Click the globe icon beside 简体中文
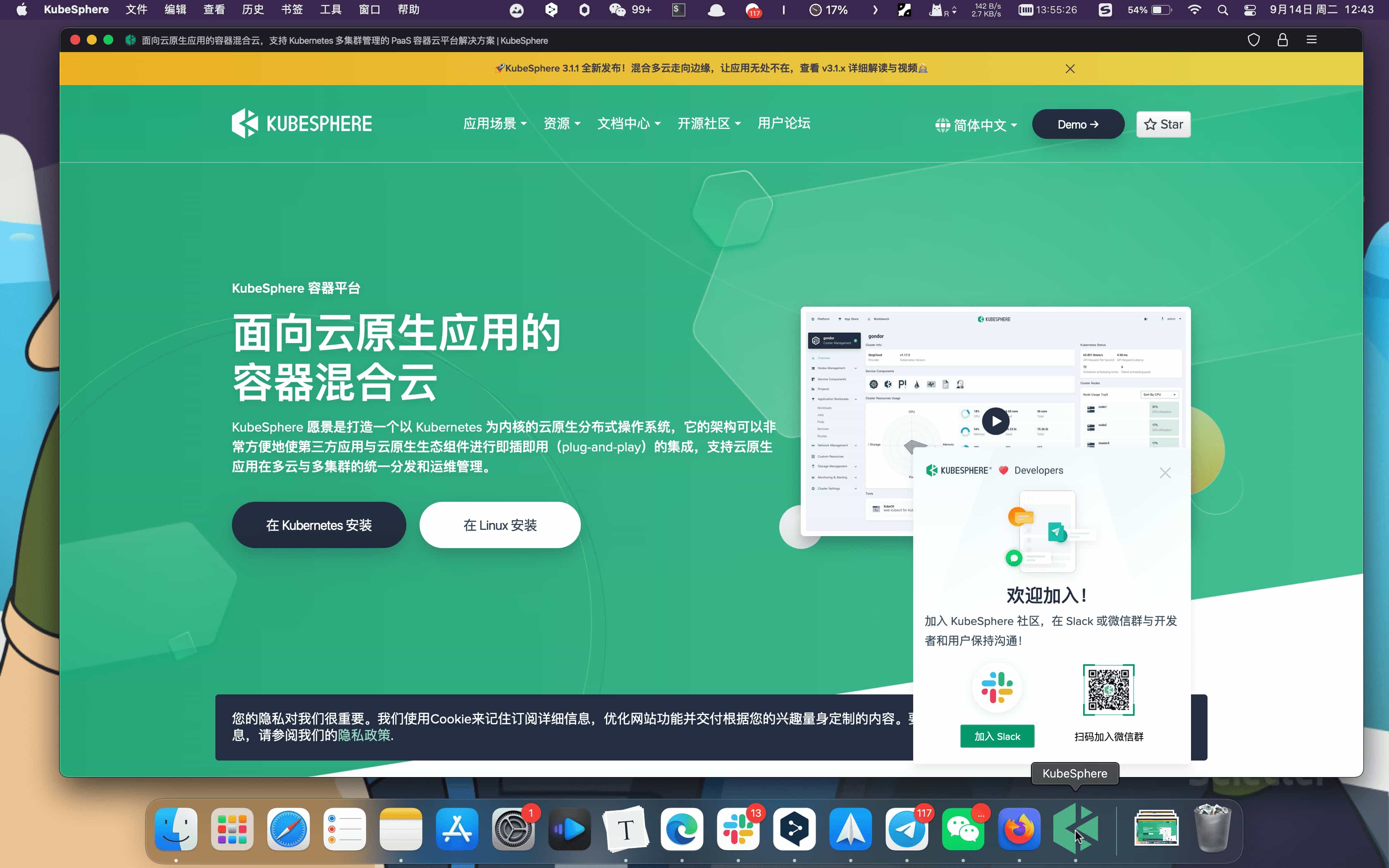The image size is (1389, 868). click(942, 125)
